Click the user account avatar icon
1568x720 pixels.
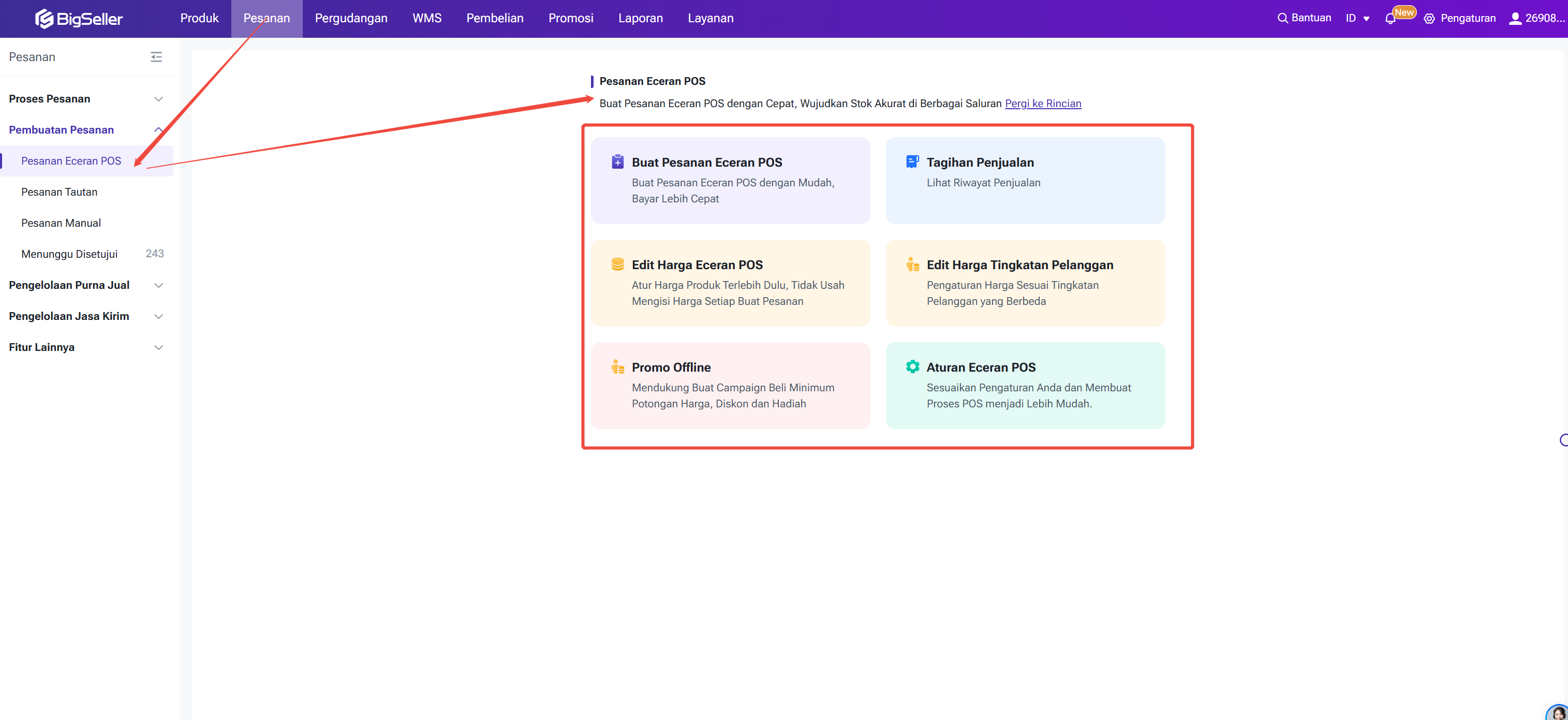(x=1515, y=18)
